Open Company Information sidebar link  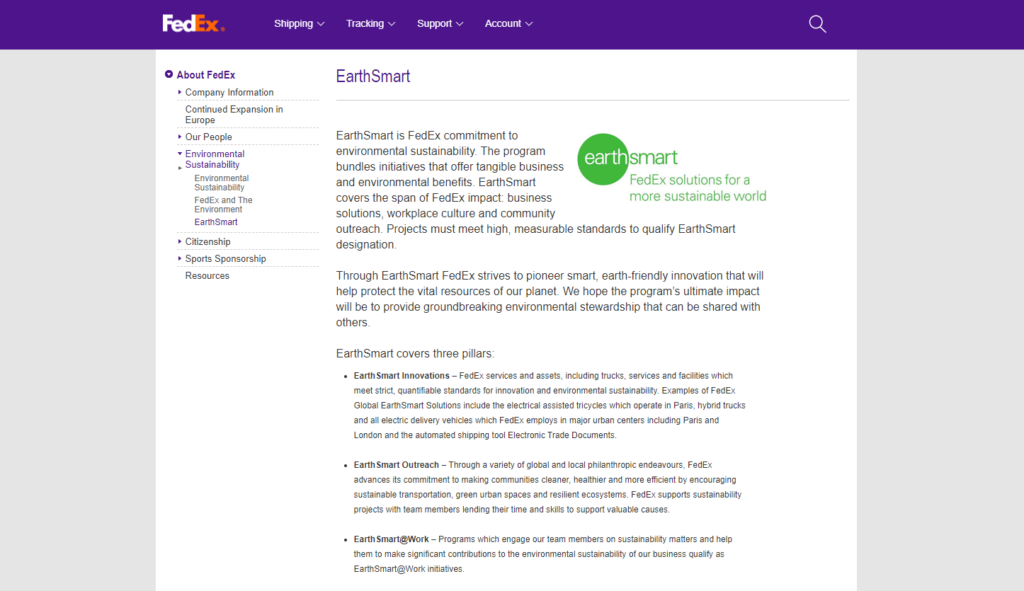click(229, 93)
